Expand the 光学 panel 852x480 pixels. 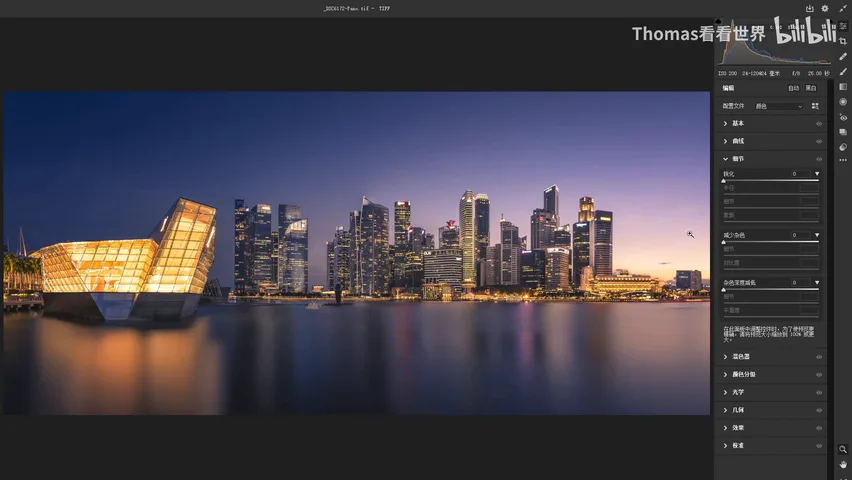pyautogui.click(x=725, y=392)
